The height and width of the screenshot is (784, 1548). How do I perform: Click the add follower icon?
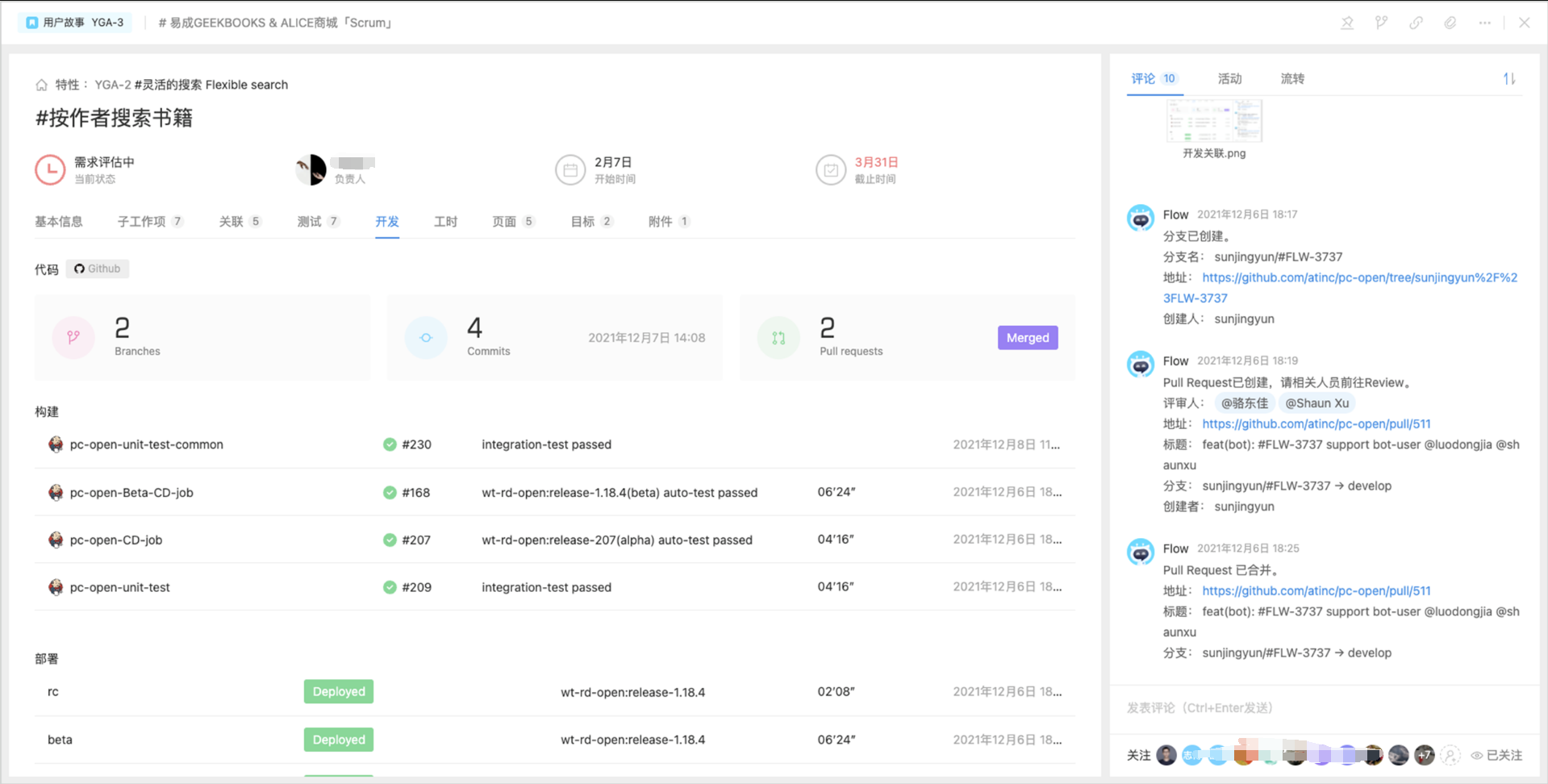1450,755
